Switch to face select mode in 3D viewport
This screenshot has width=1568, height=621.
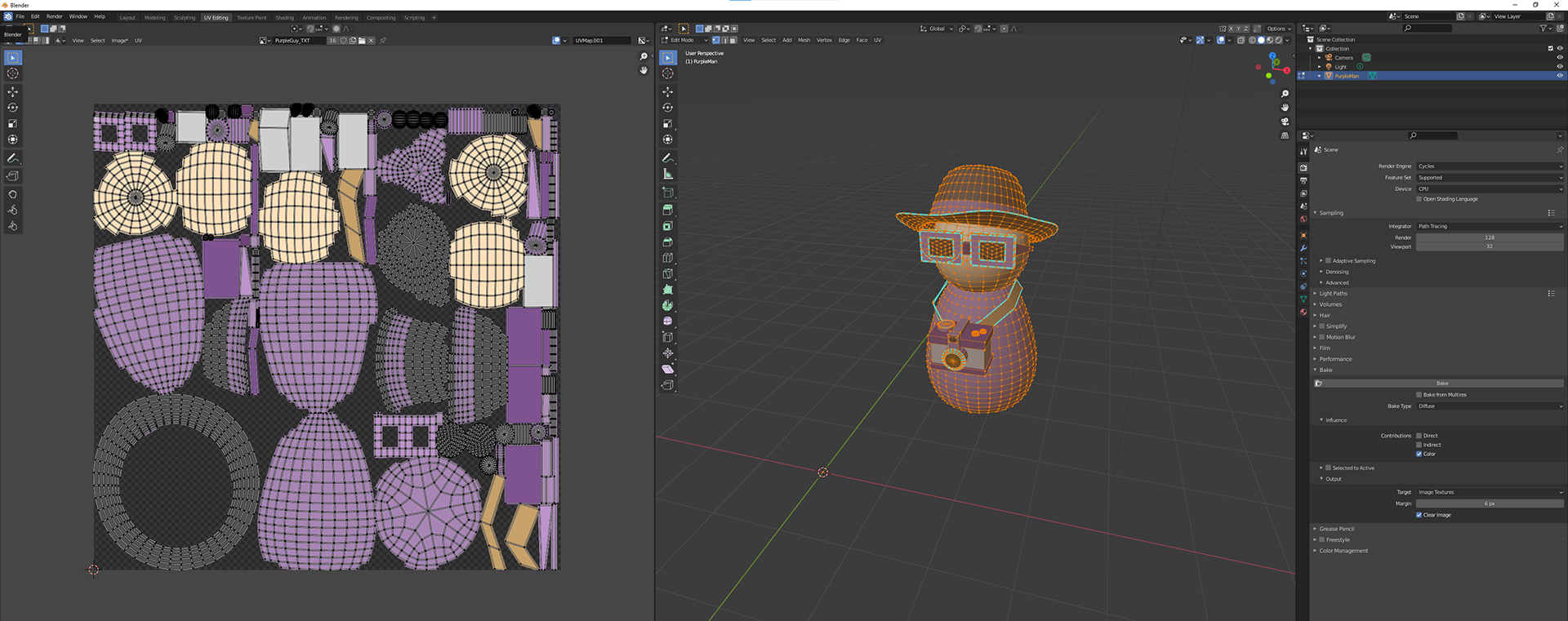[733, 40]
